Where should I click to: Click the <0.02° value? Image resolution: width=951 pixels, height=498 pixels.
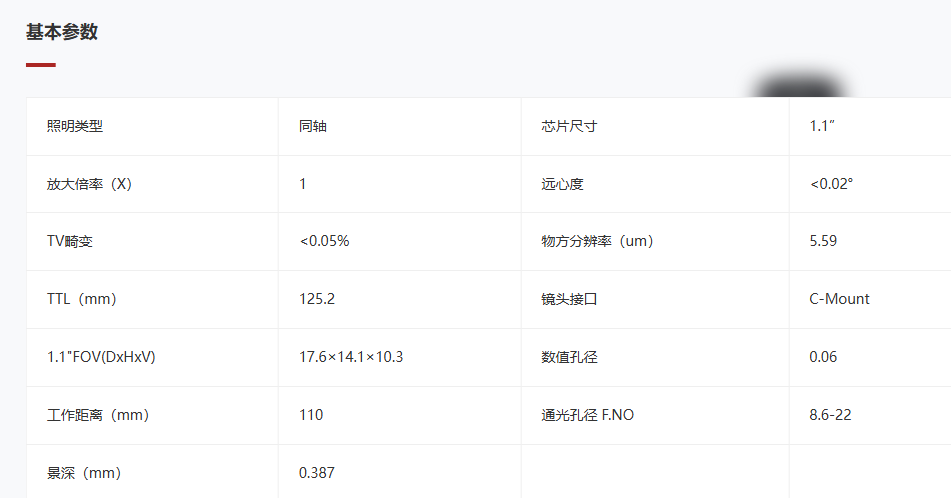coord(832,184)
